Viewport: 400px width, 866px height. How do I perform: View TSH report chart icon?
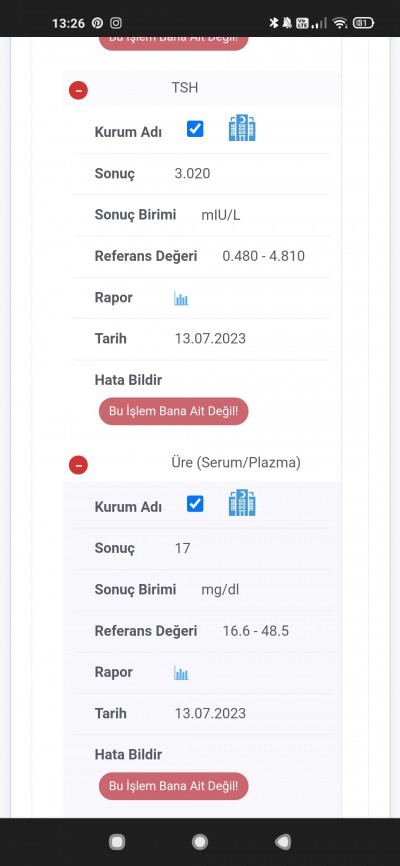click(x=181, y=299)
